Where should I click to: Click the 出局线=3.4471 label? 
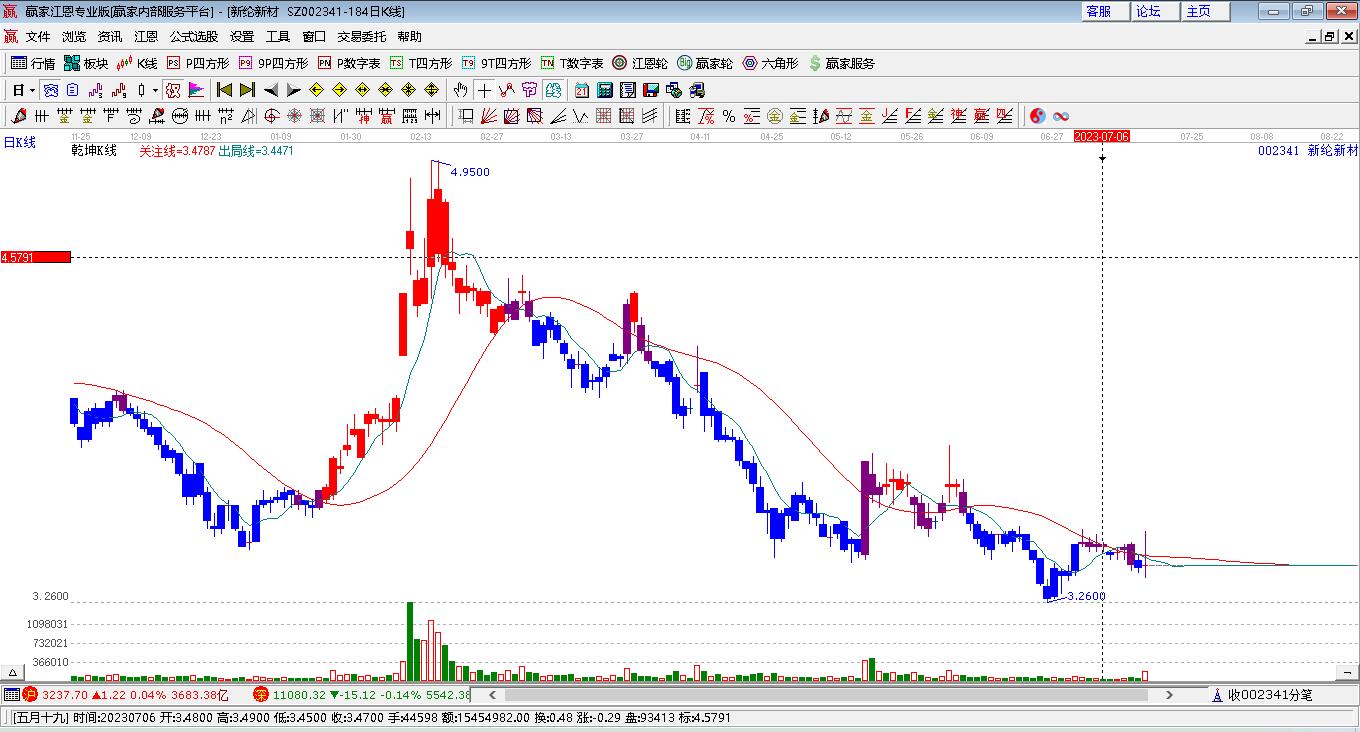[256, 151]
